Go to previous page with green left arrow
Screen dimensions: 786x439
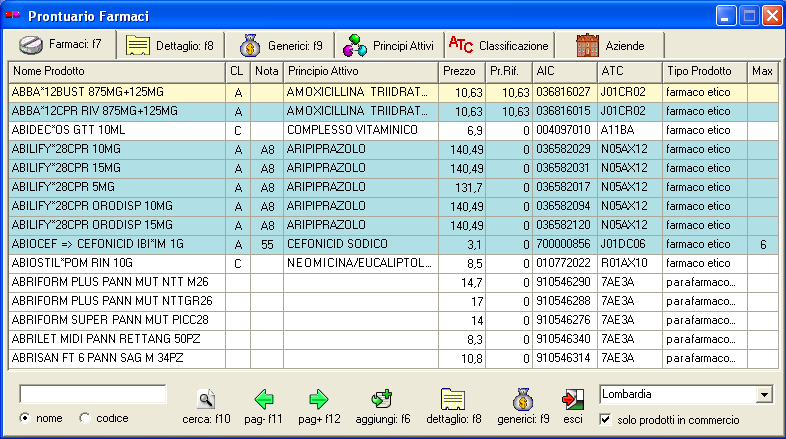click(x=264, y=400)
